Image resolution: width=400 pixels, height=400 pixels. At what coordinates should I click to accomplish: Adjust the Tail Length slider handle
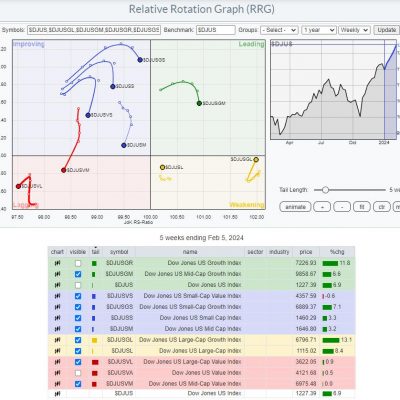[x=325, y=190]
